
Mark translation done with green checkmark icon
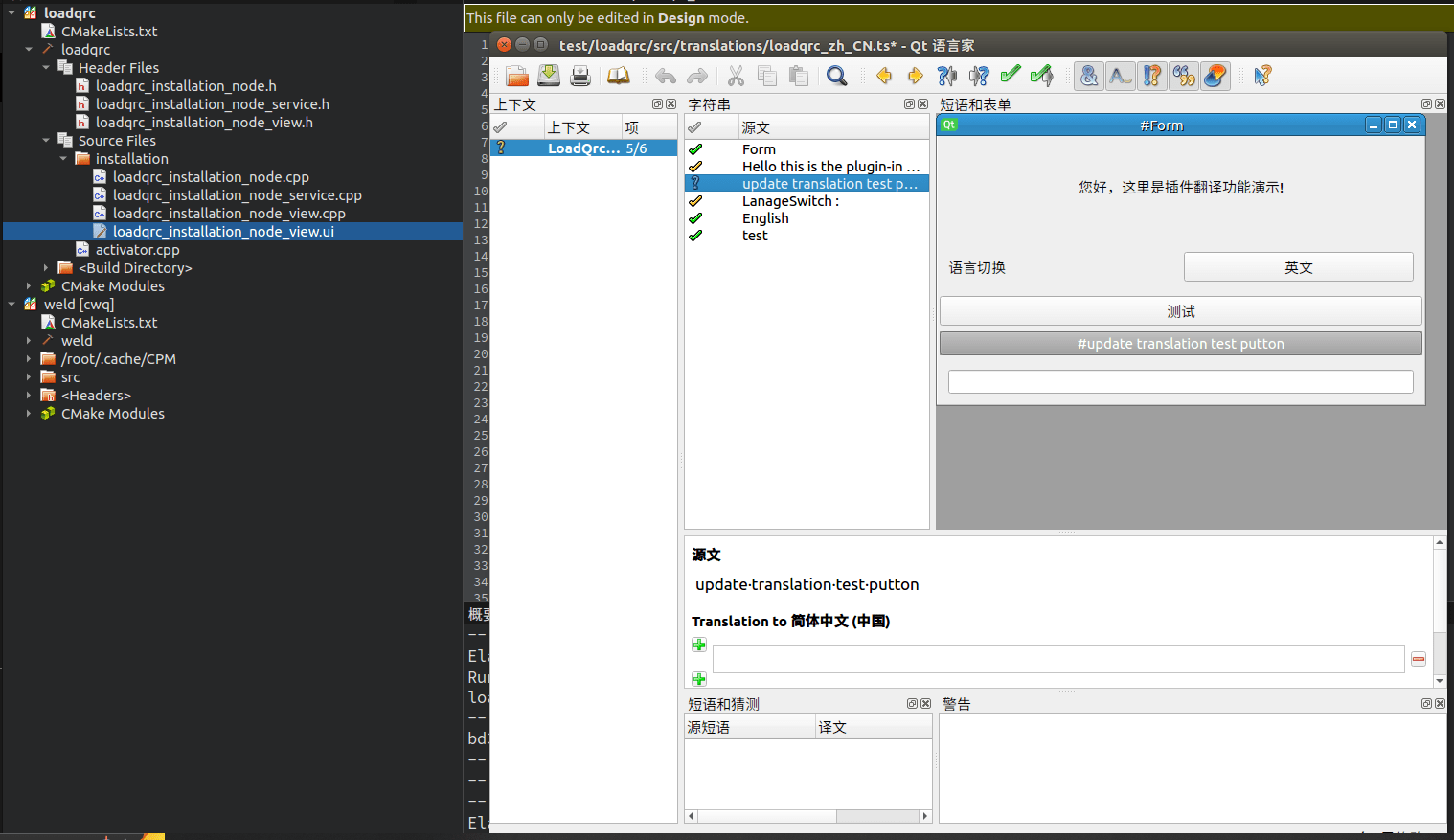point(1011,76)
